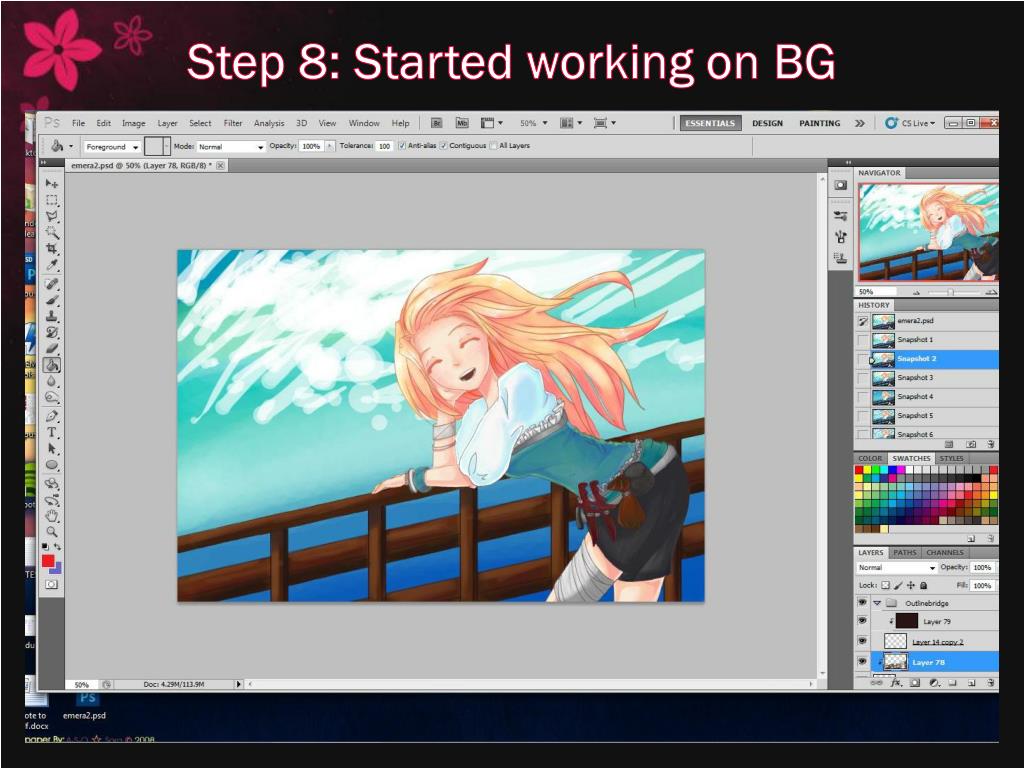Screen dimensions: 1024x768
Task: Select the Clone Stamp tool
Action: 52,316
